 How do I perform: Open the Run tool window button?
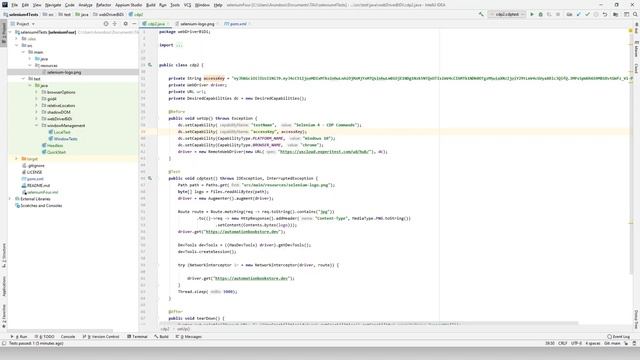(x=19, y=337)
